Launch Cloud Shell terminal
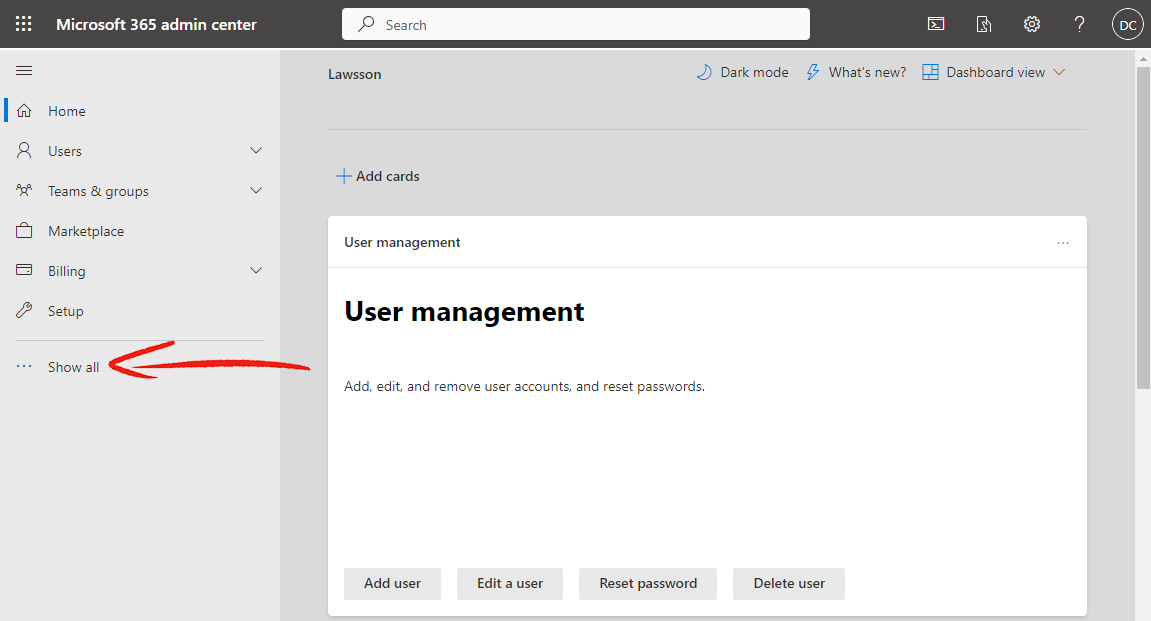This screenshot has width=1151, height=621. tap(936, 23)
